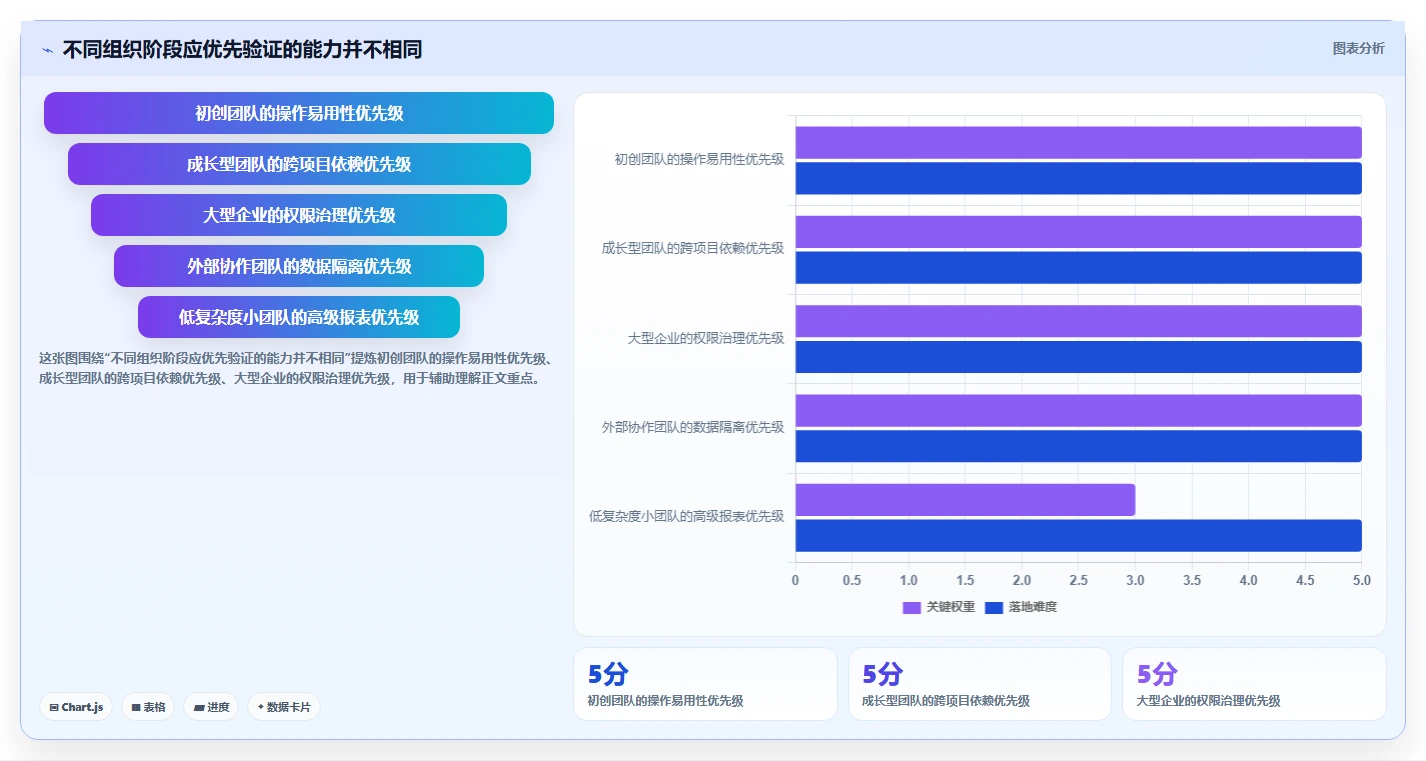Click the 初创团队的操作易用性优先级 chart axis label

click(699, 159)
